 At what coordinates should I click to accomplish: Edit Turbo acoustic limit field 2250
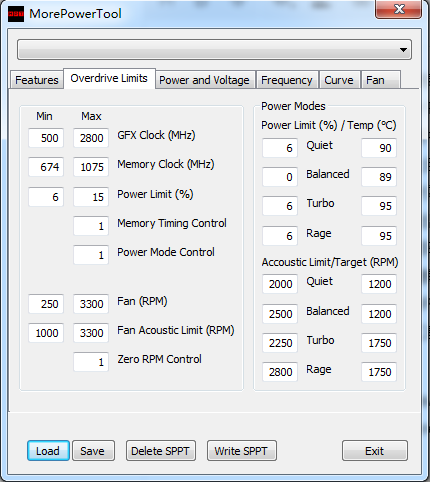click(x=280, y=343)
